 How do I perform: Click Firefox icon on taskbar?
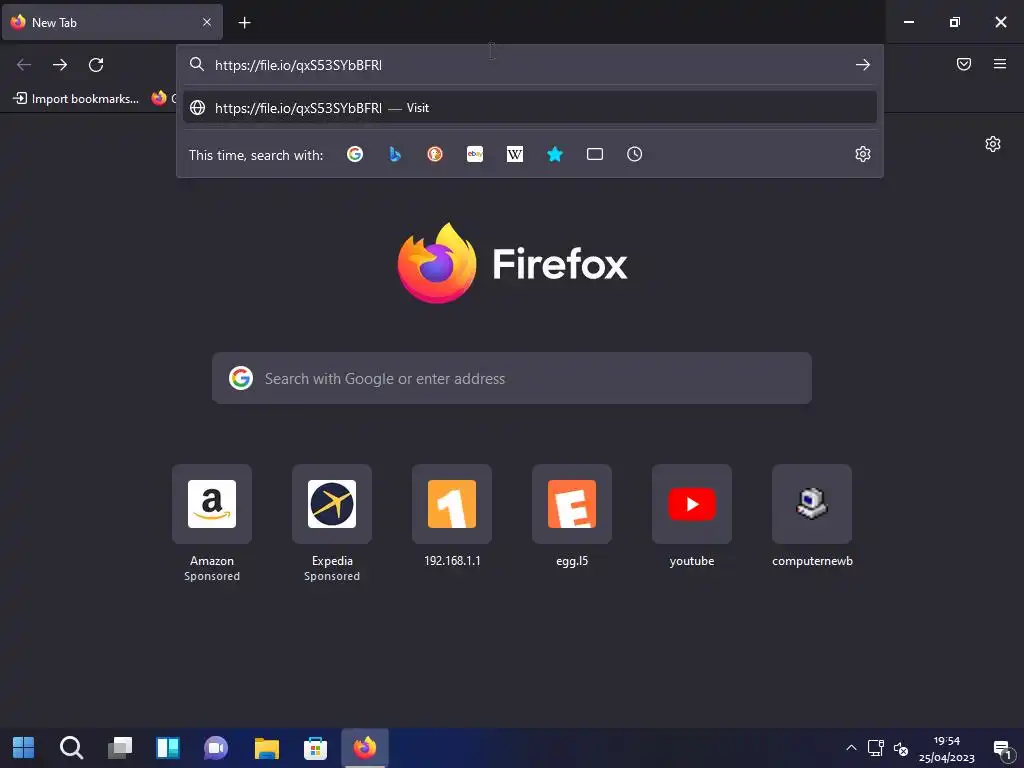pyautogui.click(x=365, y=748)
